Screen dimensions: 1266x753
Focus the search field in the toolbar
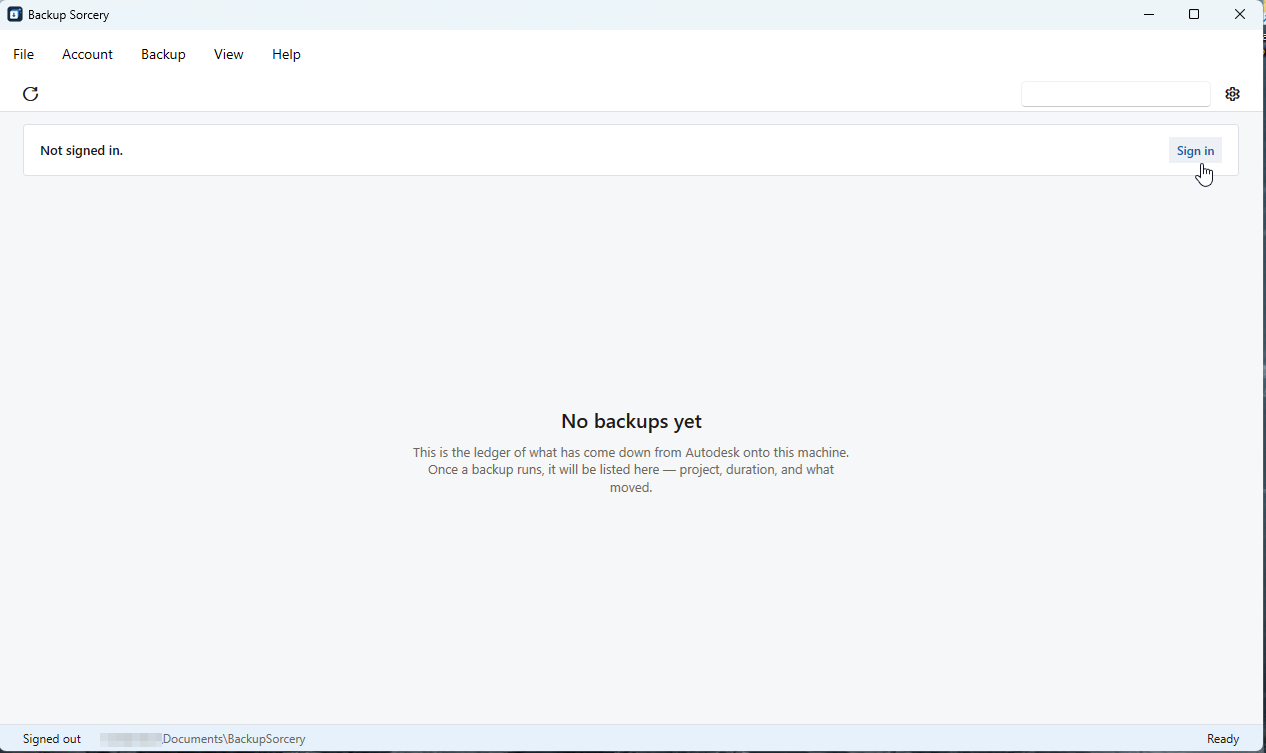click(x=1116, y=94)
